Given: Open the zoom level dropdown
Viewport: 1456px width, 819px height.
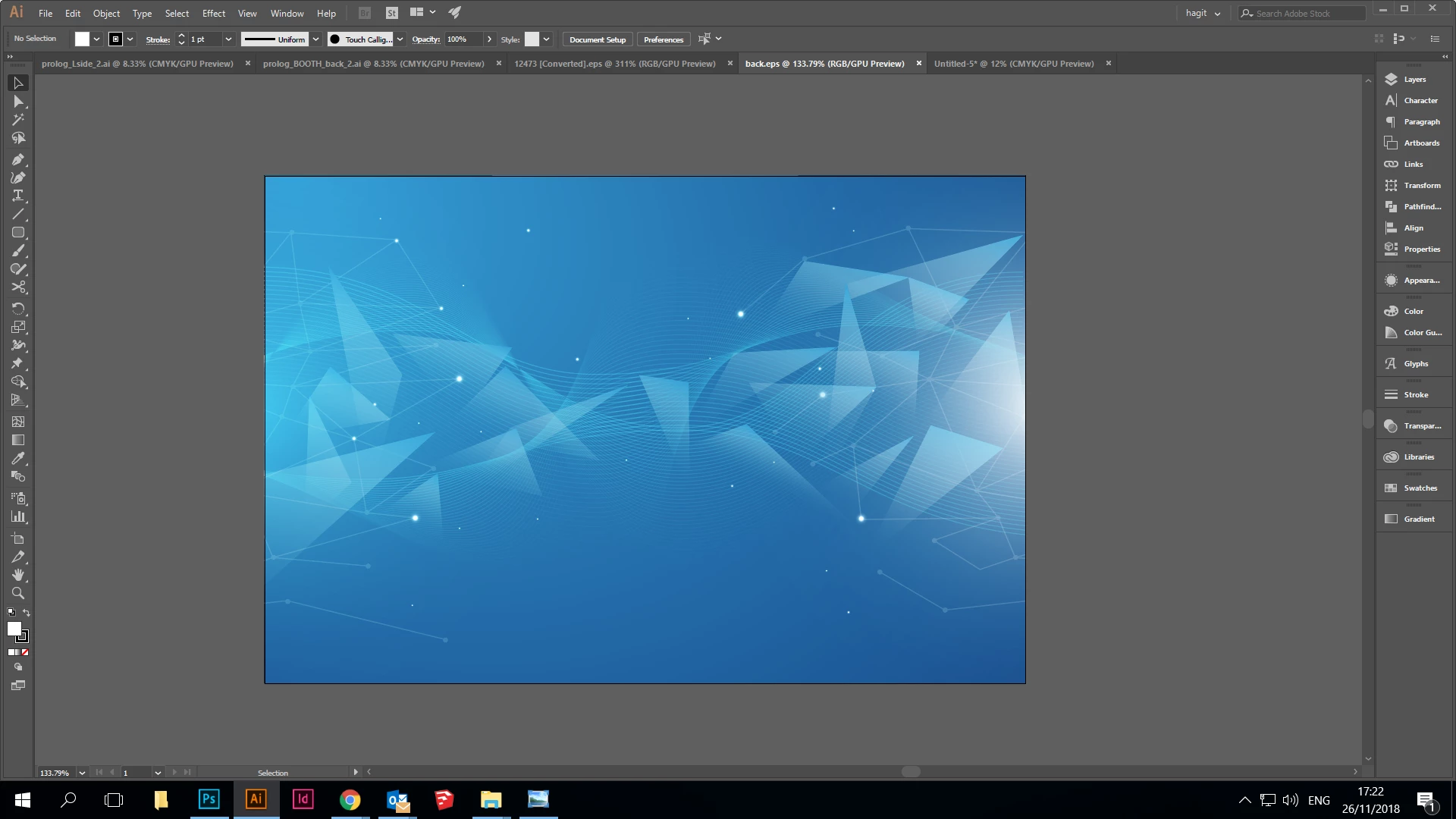Looking at the screenshot, I should pyautogui.click(x=82, y=773).
